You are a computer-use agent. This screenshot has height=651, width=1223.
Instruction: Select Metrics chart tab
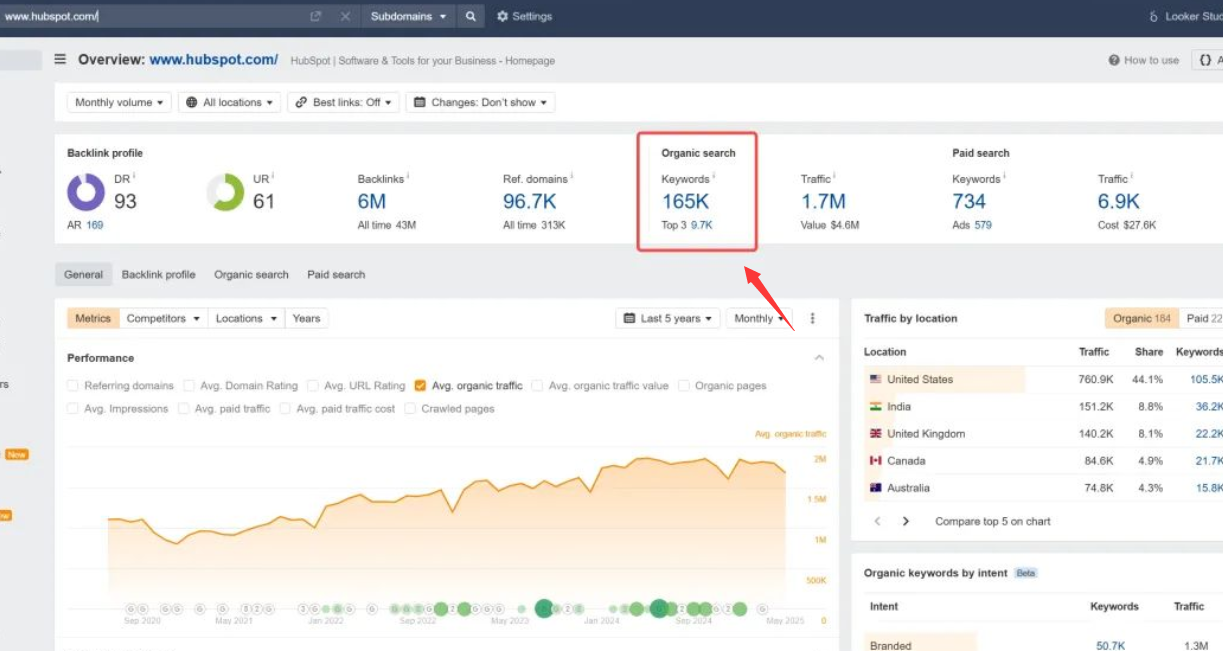pyautogui.click(x=93, y=318)
